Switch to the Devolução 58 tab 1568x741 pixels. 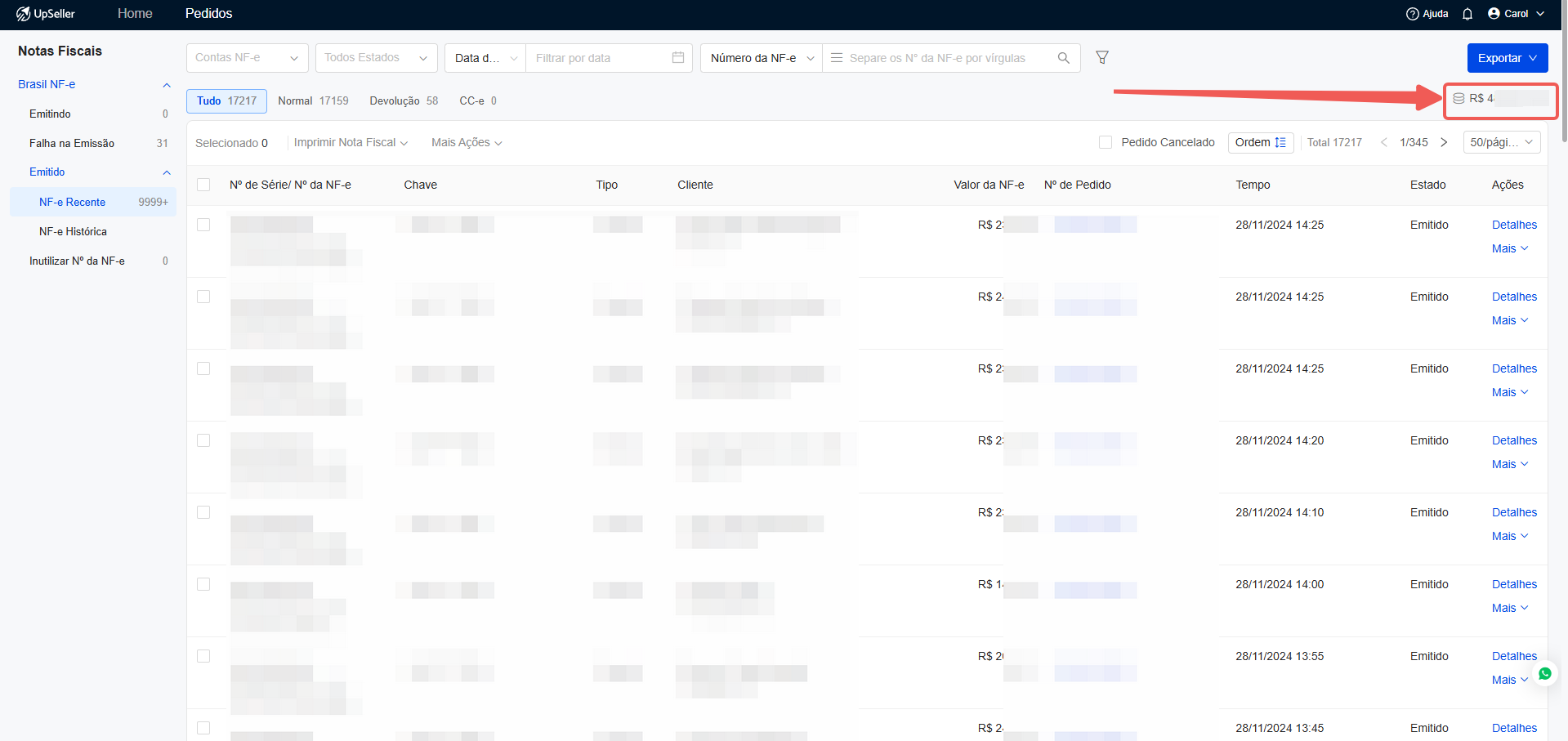click(x=404, y=100)
